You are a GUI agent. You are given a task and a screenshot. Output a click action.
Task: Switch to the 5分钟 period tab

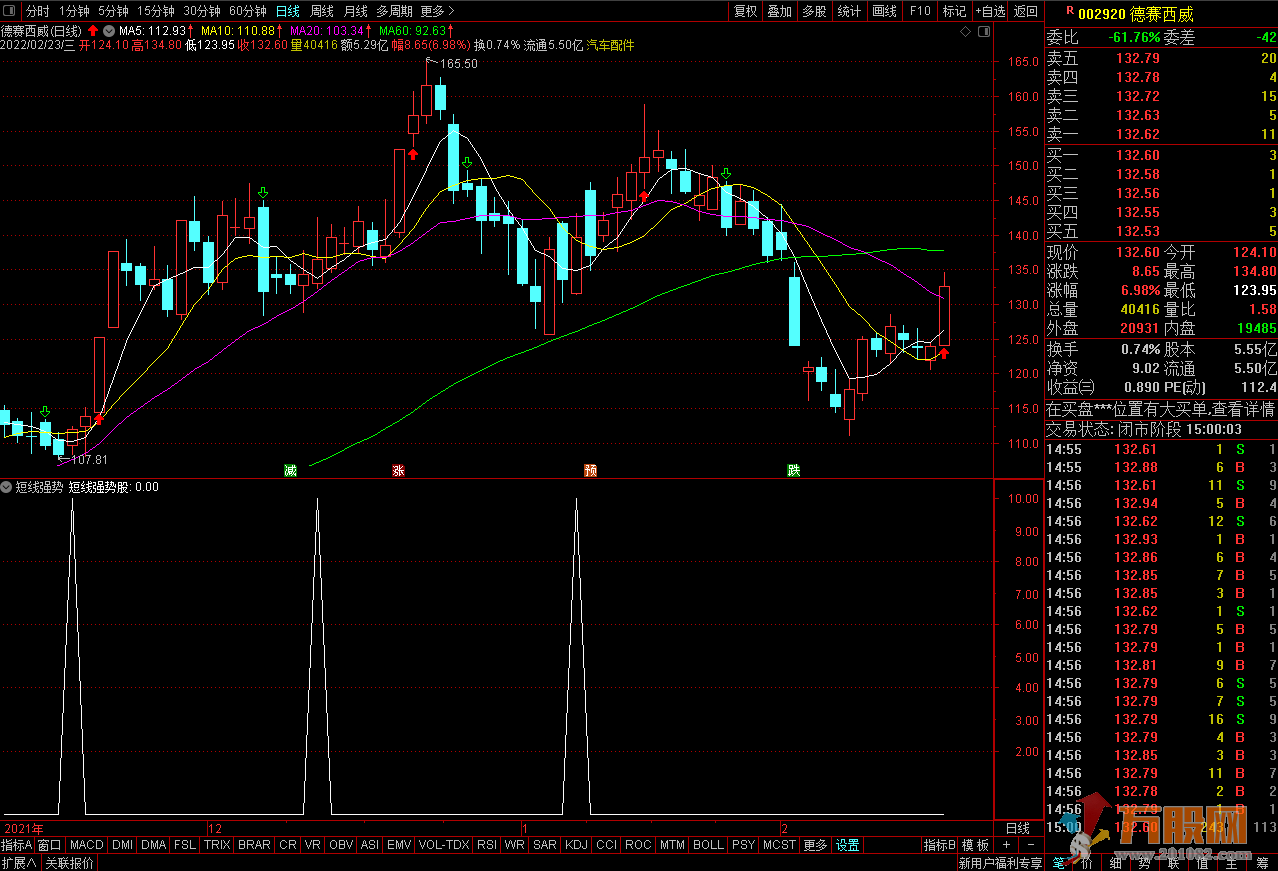[x=113, y=11]
